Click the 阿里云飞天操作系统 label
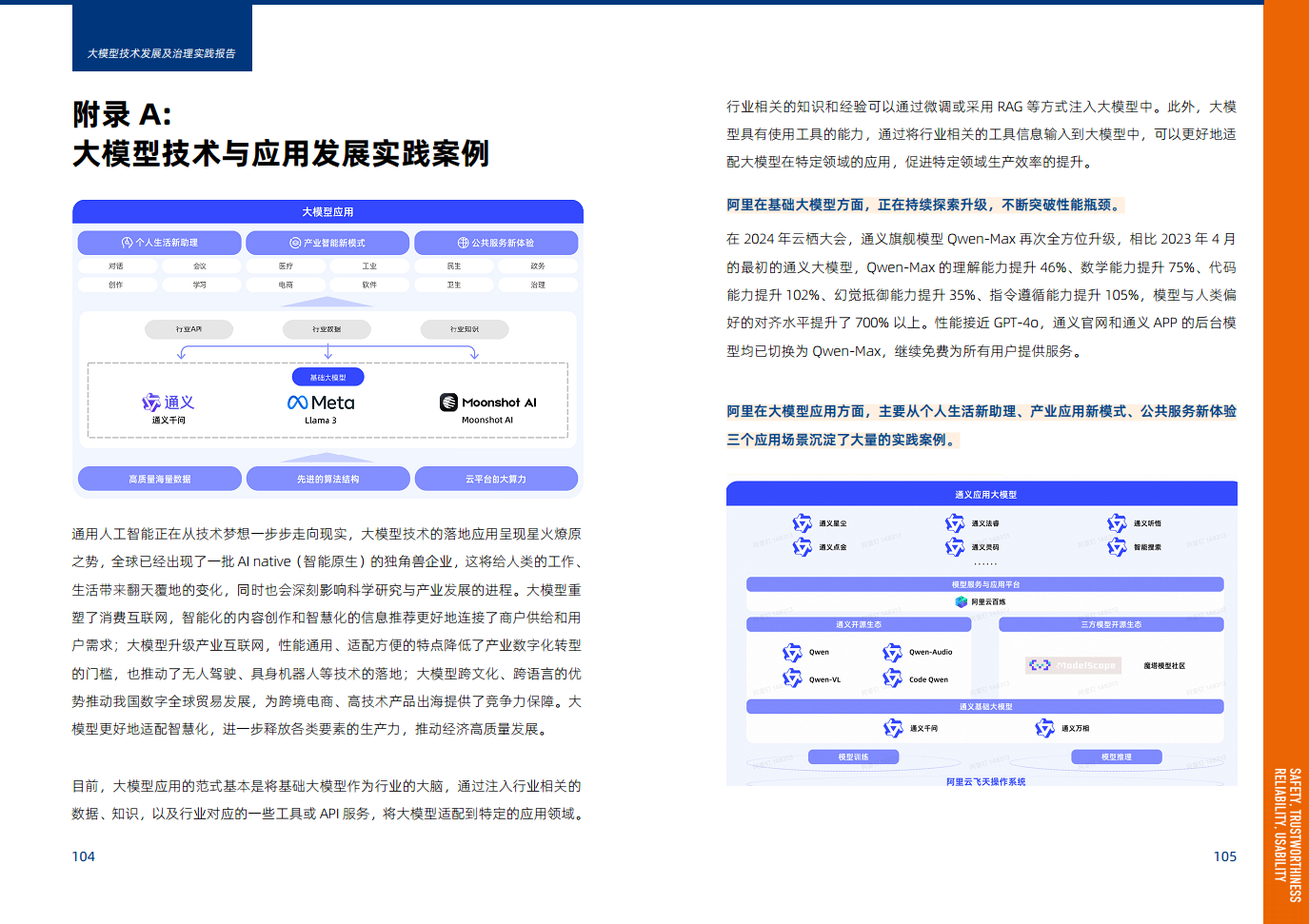The width and height of the screenshot is (1309, 924). 985,781
